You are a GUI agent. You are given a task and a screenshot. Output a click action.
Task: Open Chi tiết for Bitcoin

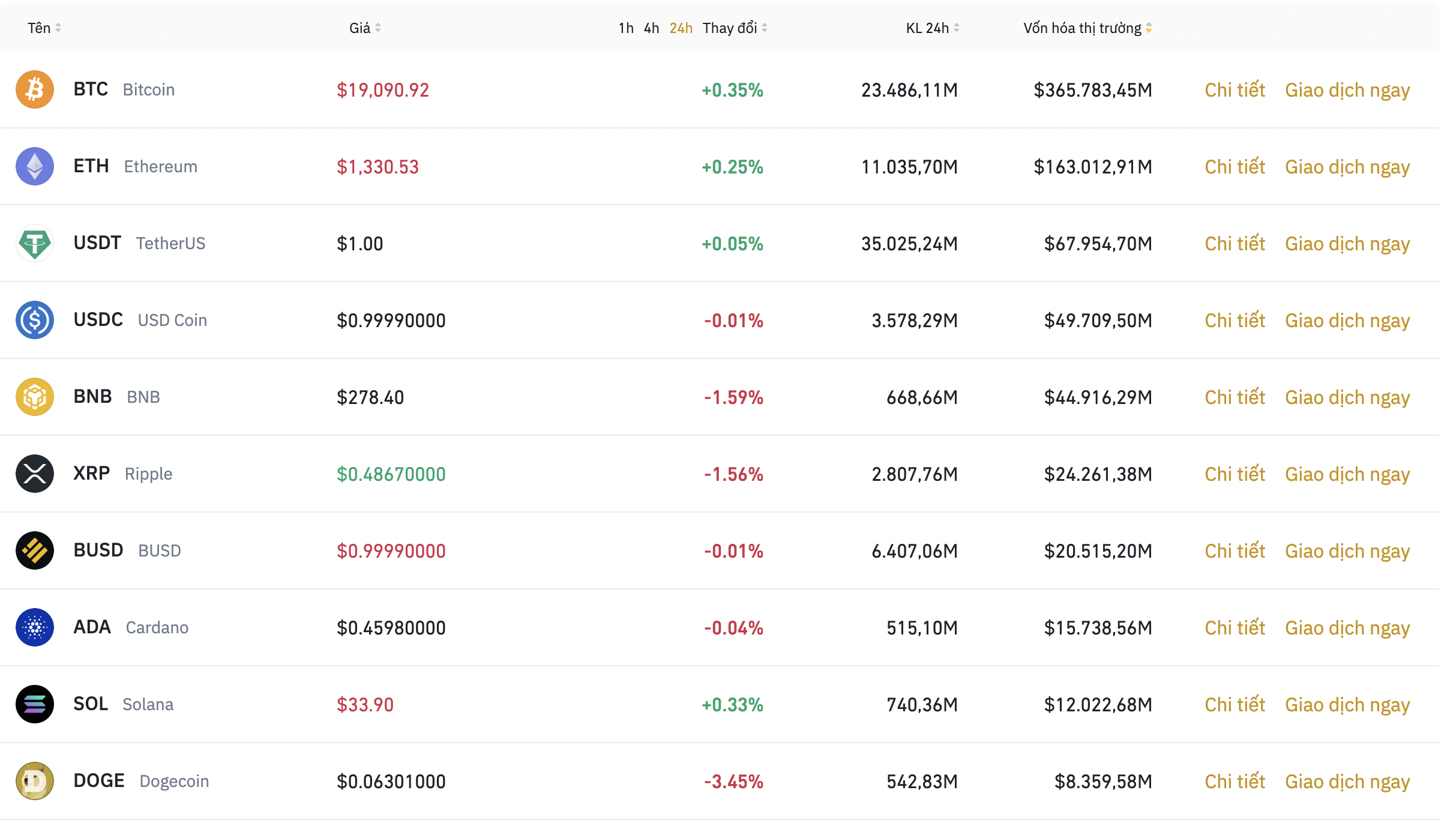tap(1235, 90)
